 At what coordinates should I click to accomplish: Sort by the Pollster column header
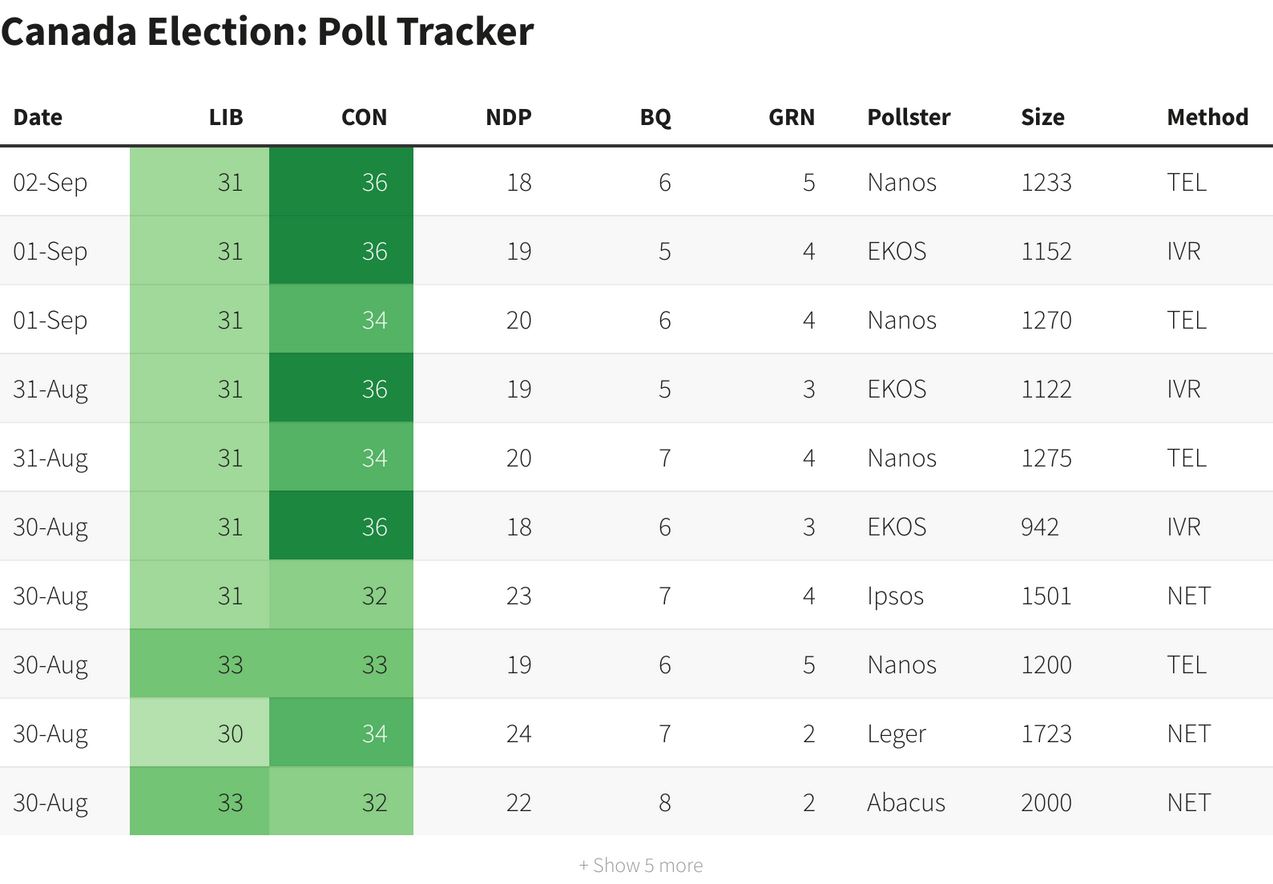(x=909, y=117)
